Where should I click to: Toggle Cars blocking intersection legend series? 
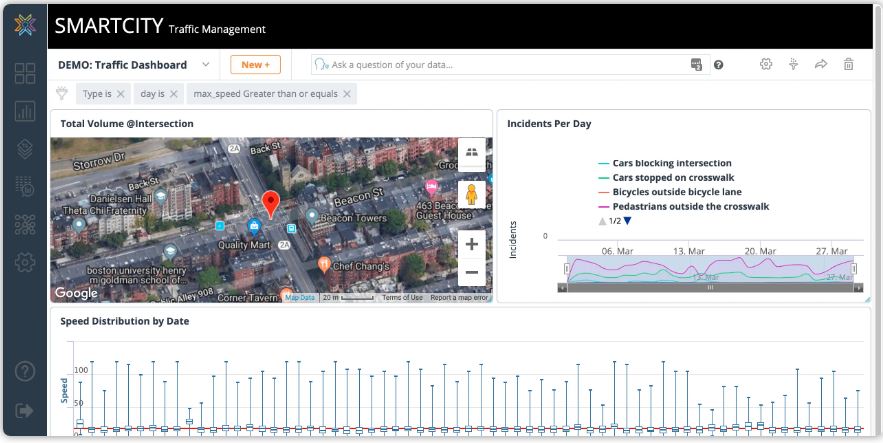click(x=671, y=163)
